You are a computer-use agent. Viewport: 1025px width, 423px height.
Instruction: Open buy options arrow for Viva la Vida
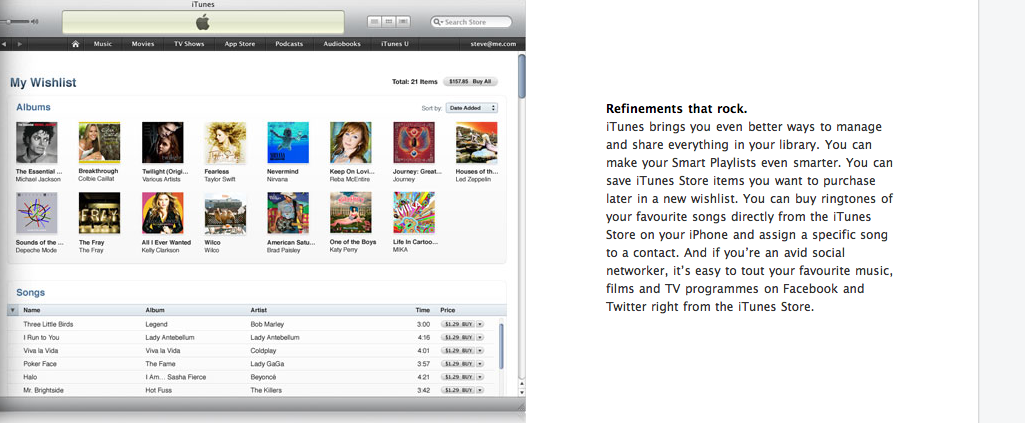[x=480, y=350]
